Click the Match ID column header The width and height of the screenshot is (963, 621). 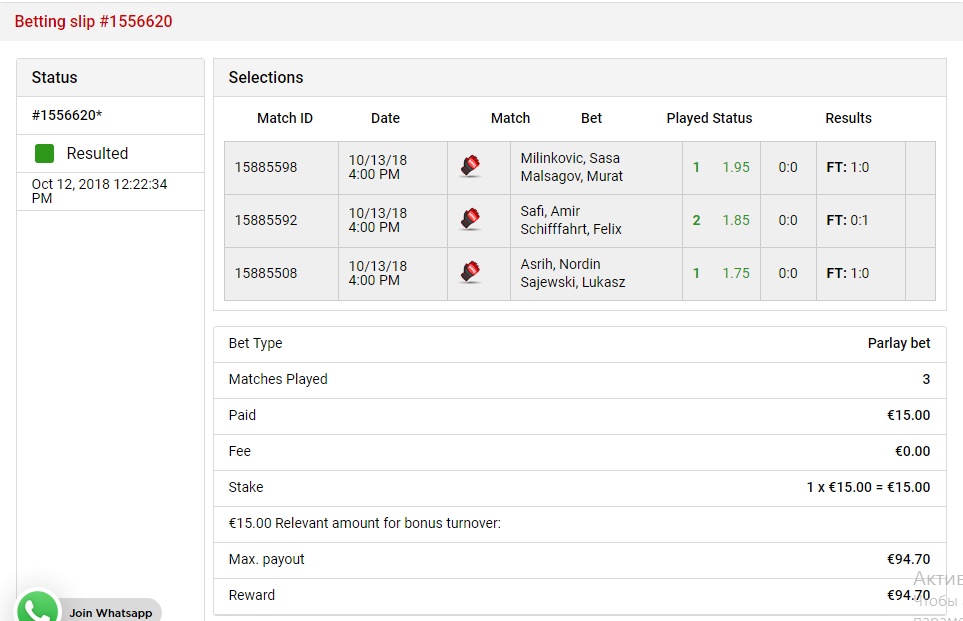click(x=285, y=118)
